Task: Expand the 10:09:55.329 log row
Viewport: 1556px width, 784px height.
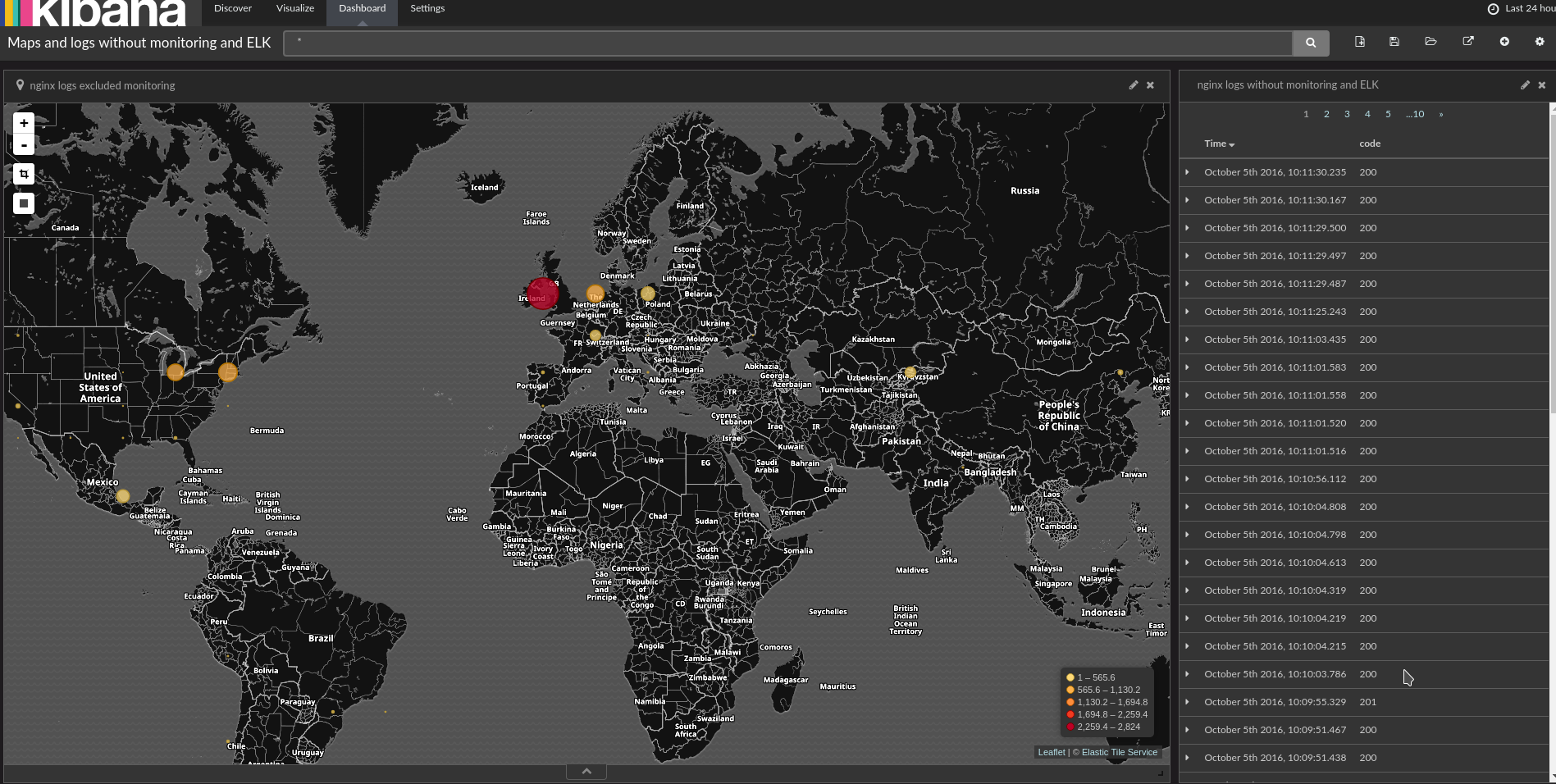Action: [1187, 702]
